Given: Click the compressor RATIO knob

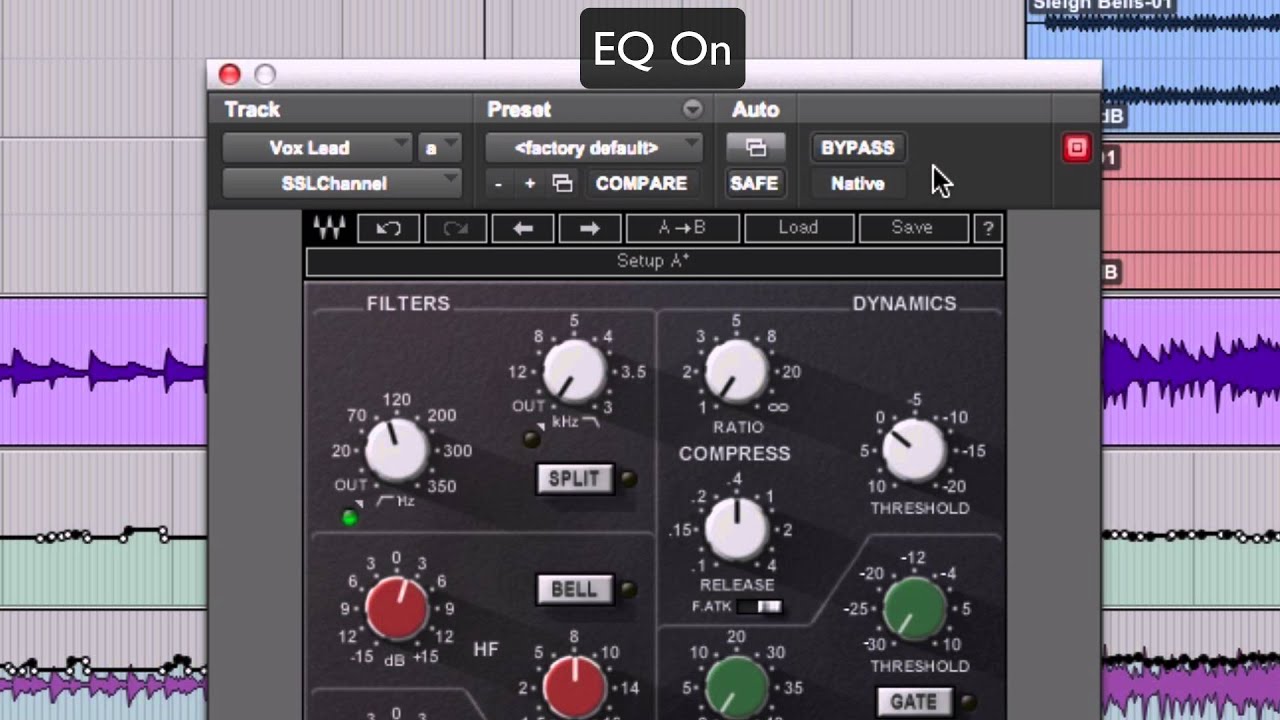Looking at the screenshot, I should pyautogui.click(x=737, y=372).
